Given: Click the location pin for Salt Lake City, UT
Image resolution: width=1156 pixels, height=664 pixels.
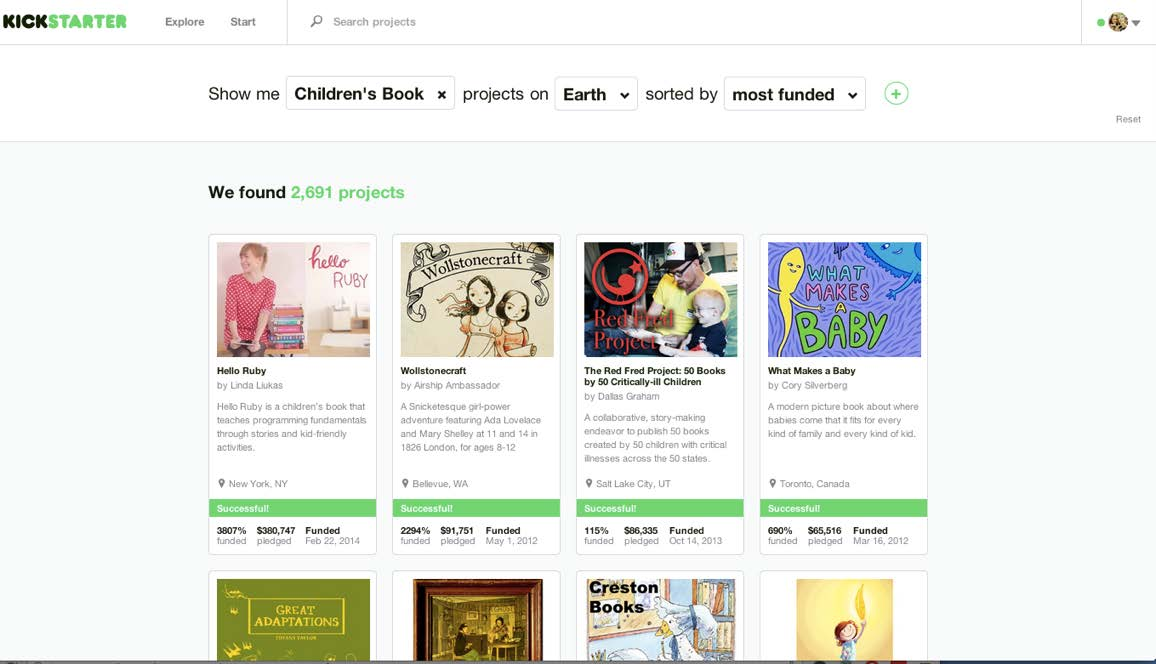Looking at the screenshot, I should [588, 483].
